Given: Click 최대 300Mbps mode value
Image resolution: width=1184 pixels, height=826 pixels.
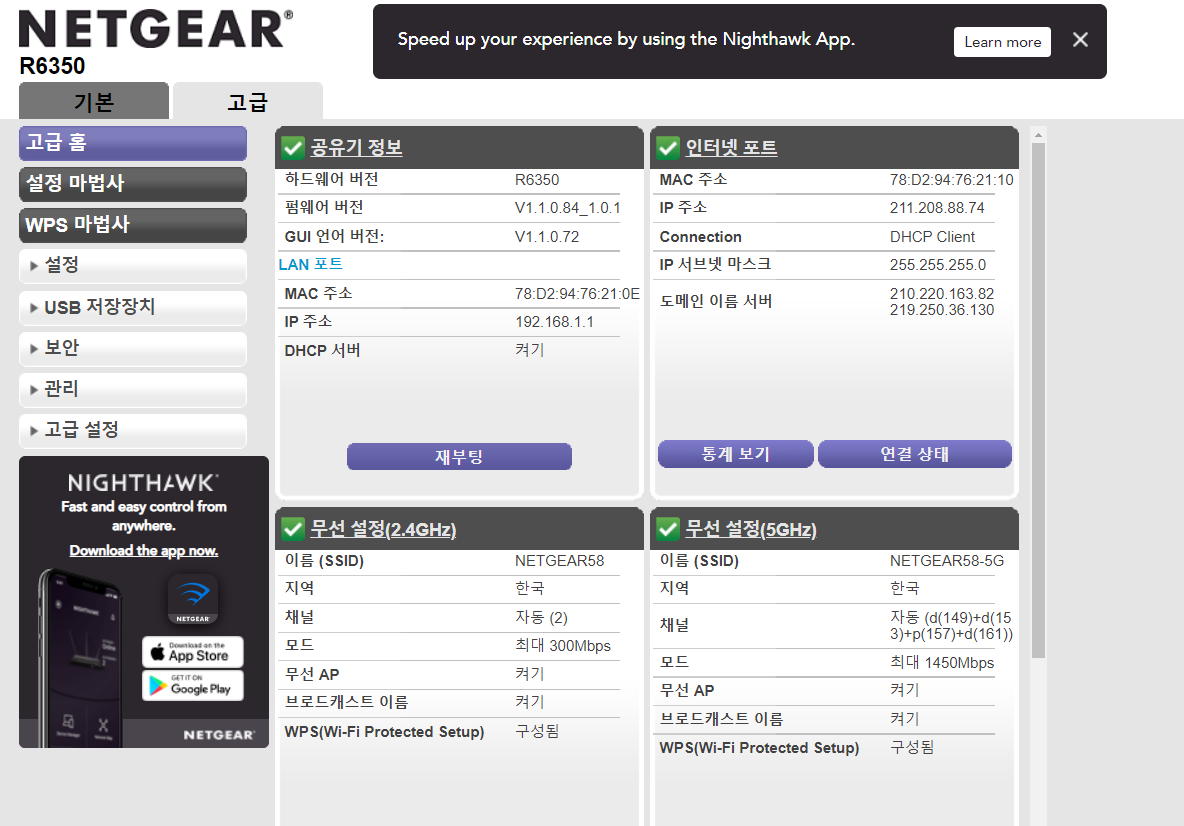Looking at the screenshot, I should (x=563, y=646).
